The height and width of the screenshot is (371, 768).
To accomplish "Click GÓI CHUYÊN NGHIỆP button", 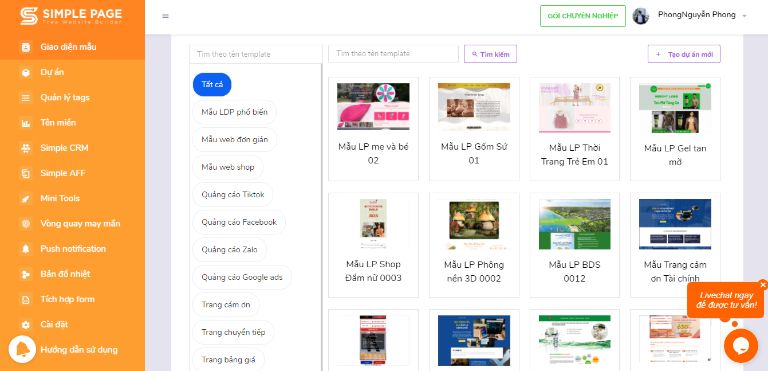I will click(583, 16).
